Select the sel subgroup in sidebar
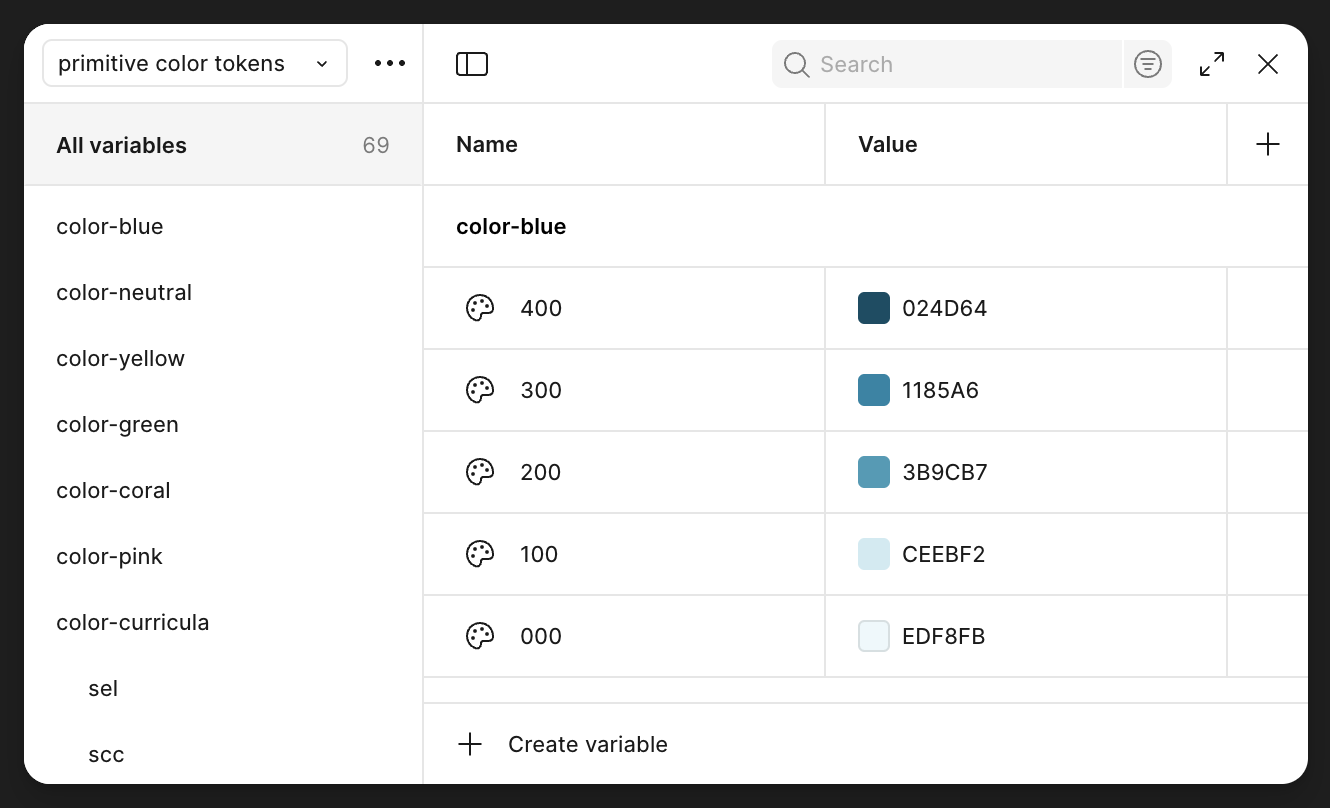The width and height of the screenshot is (1330, 808). pos(103,688)
